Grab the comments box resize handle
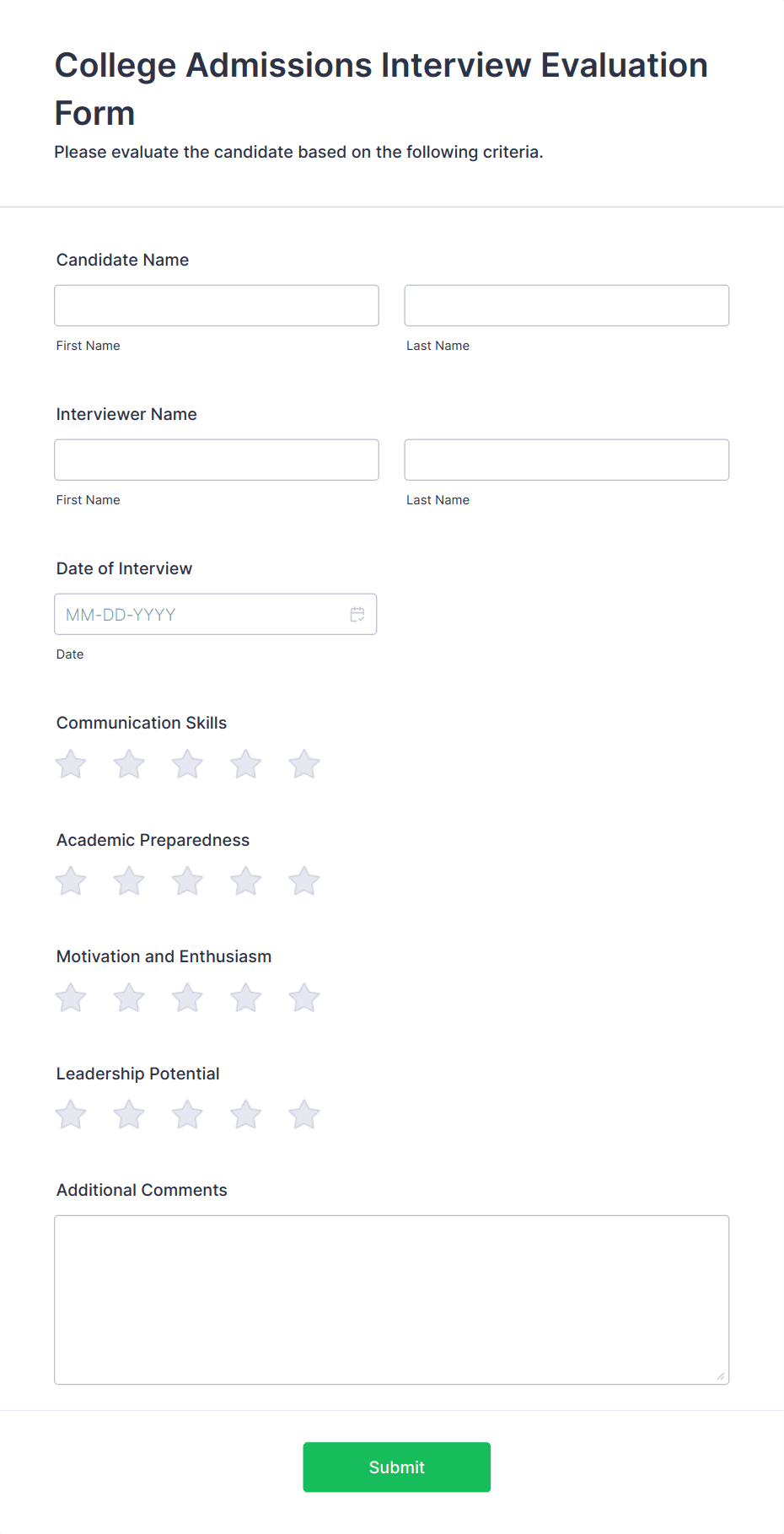This screenshot has width=784, height=1534. pyautogui.click(x=721, y=1376)
